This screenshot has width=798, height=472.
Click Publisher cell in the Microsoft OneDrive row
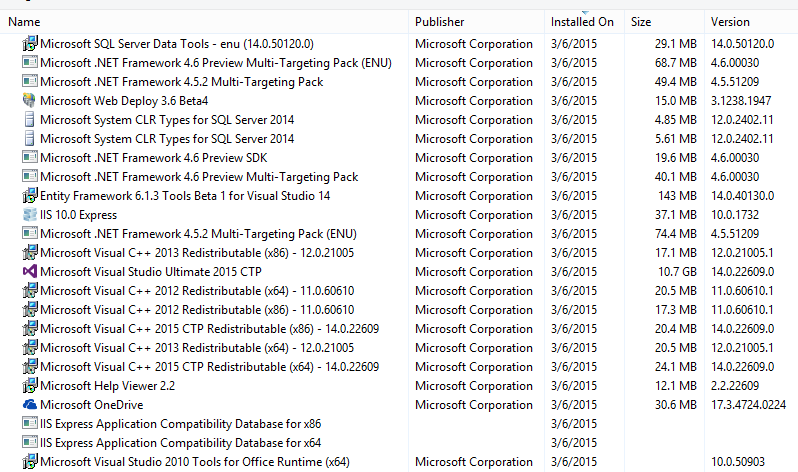(474, 405)
